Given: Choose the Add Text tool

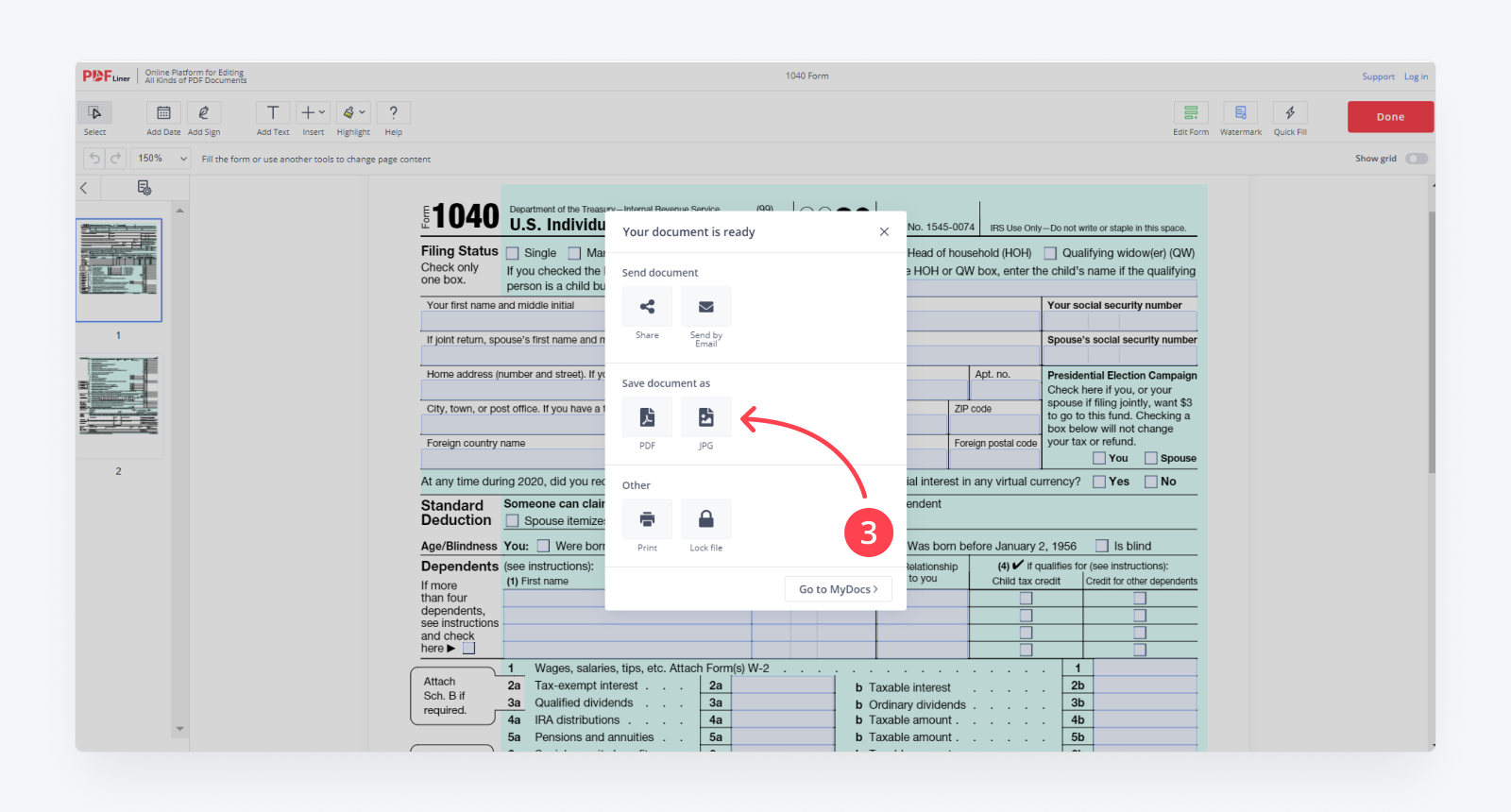Looking at the screenshot, I should 273,112.
